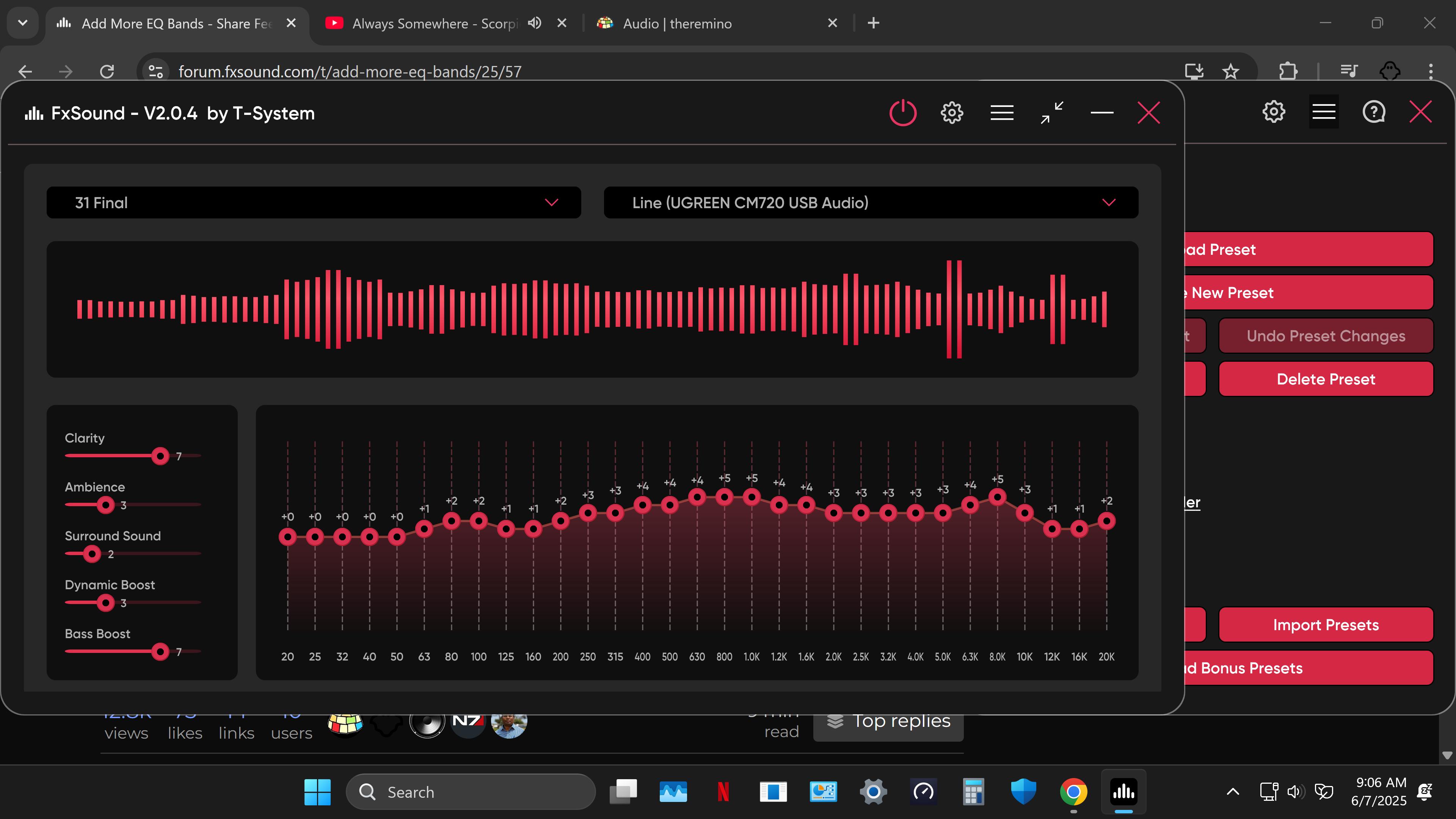Select the 8.0K EQ band handle
Image resolution: width=1456 pixels, height=819 pixels.
click(x=998, y=497)
